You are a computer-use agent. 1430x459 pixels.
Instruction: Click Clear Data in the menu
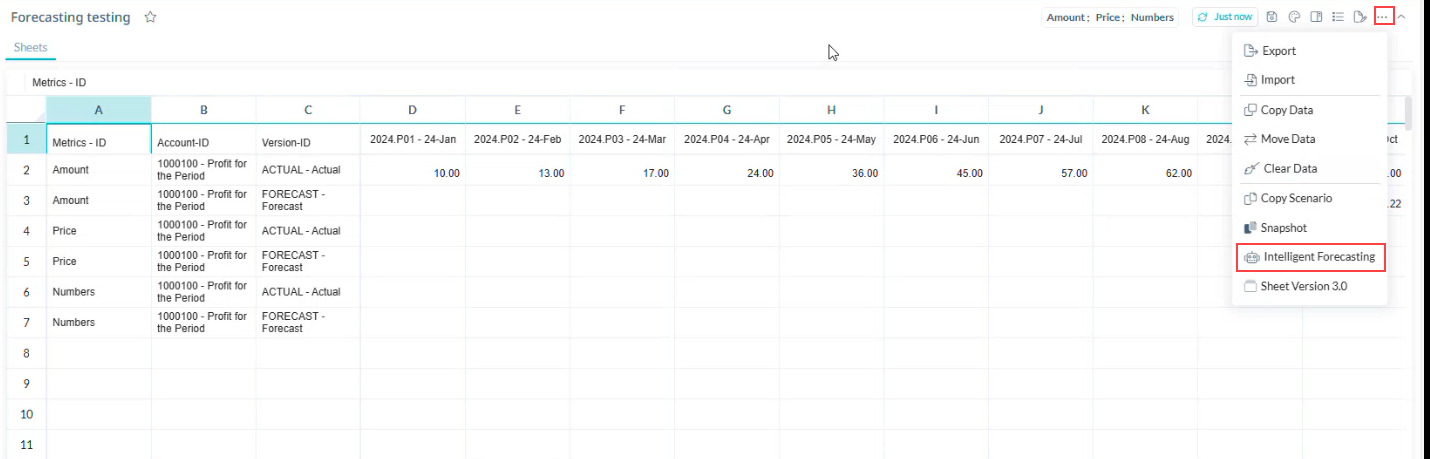pyautogui.click(x=1288, y=169)
